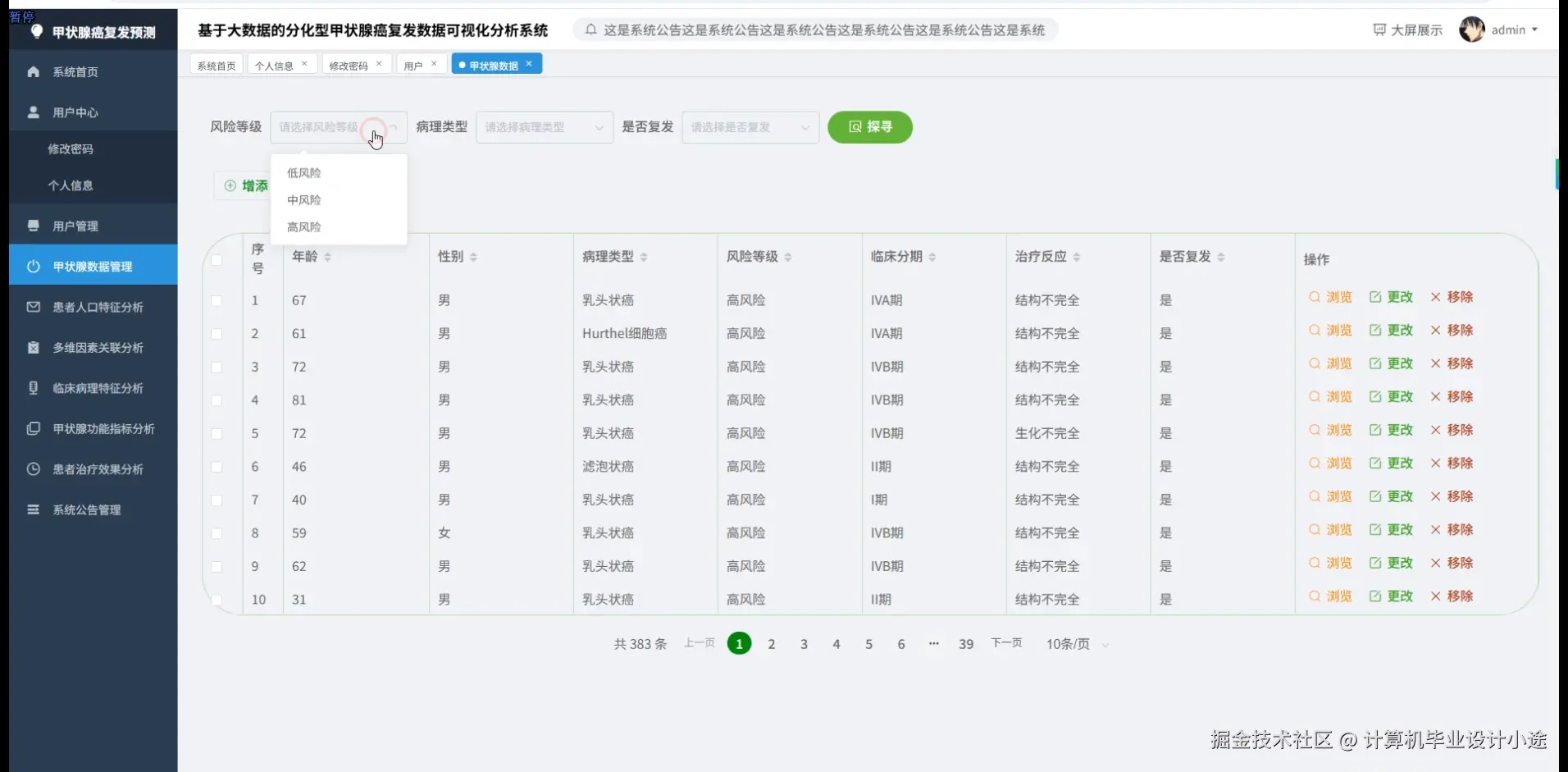Screen dimensions: 1568x772
Task: Select 系统首页 home icon in sidebar
Action: pos(33,71)
